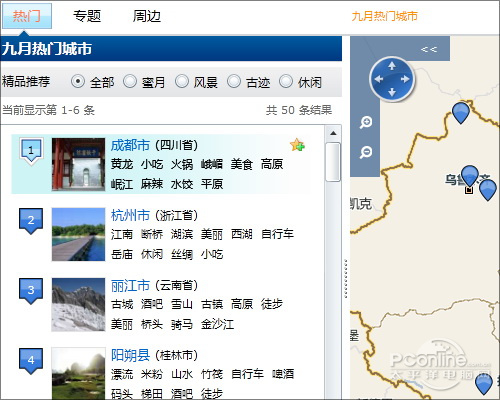Click the map pin right of 乌鲁木齐

click(x=488, y=190)
